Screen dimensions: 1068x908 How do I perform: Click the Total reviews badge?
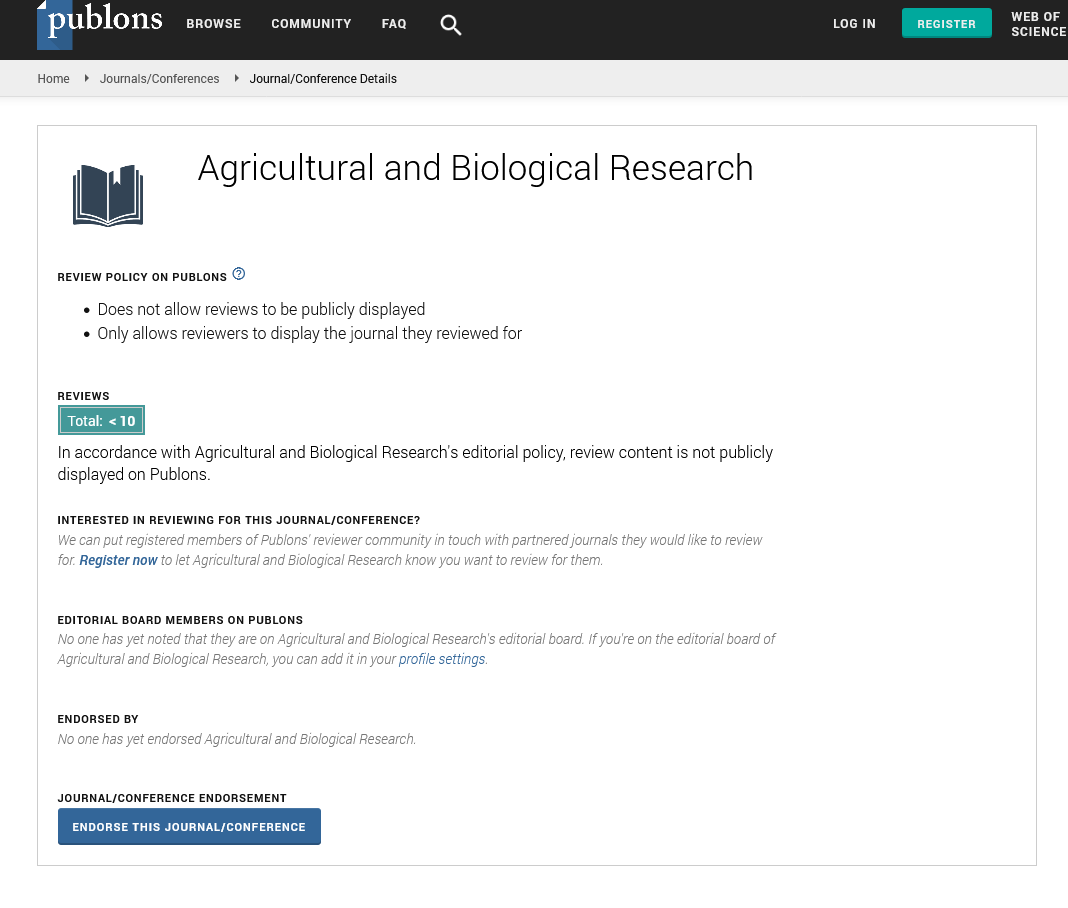(x=101, y=421)
